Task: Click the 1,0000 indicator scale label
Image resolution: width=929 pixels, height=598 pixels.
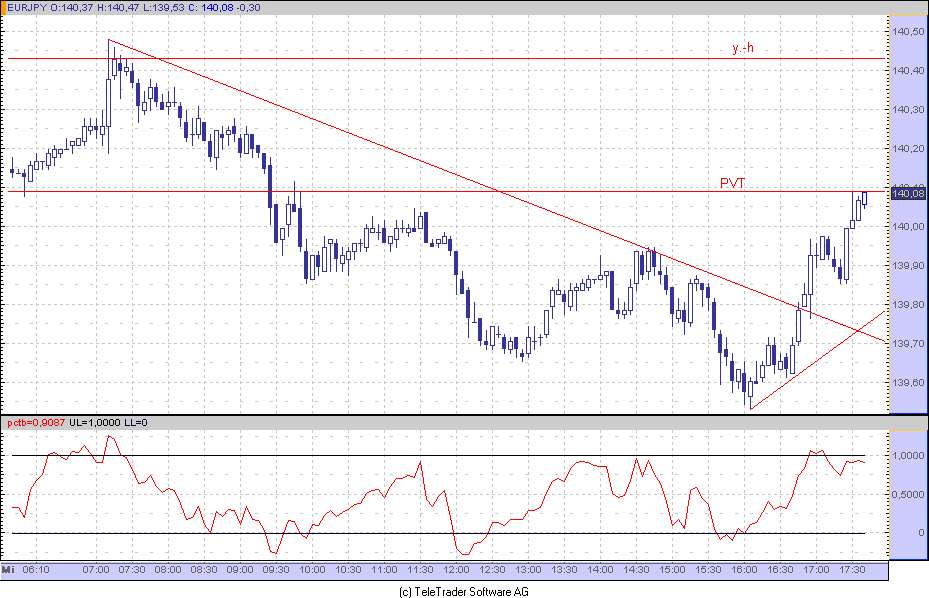Action: [908, 456]
